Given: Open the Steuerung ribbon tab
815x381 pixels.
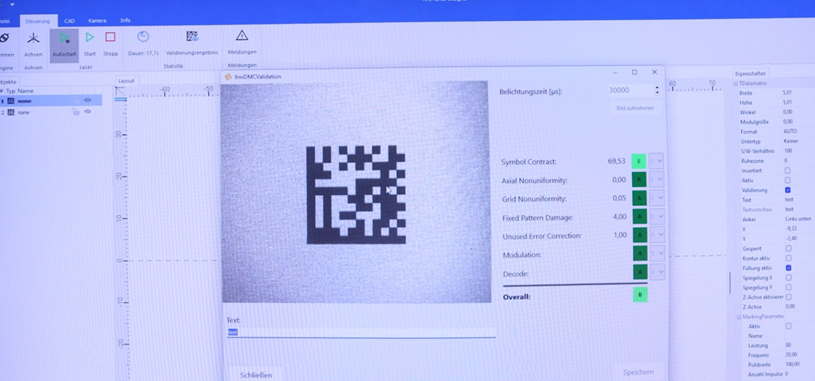Looking at the screenshot, I should click(x=37, y=21).
